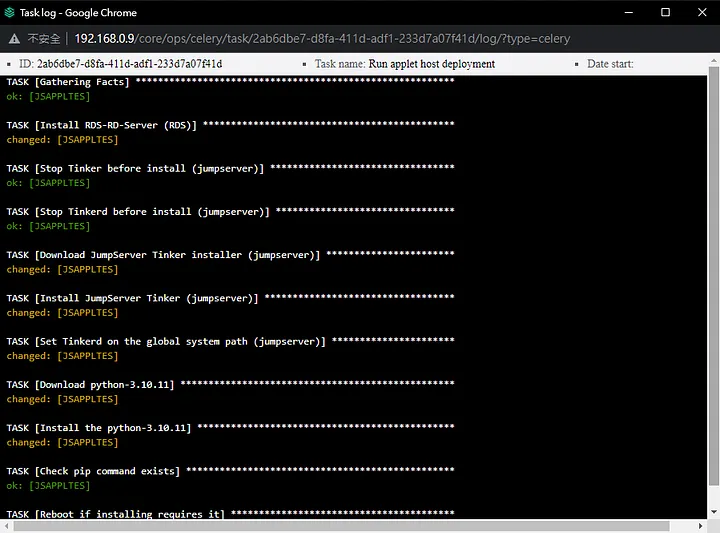The image size is (720, 533).
Task: Click the 'Date start:' label
Action: (x=610, y=64)
